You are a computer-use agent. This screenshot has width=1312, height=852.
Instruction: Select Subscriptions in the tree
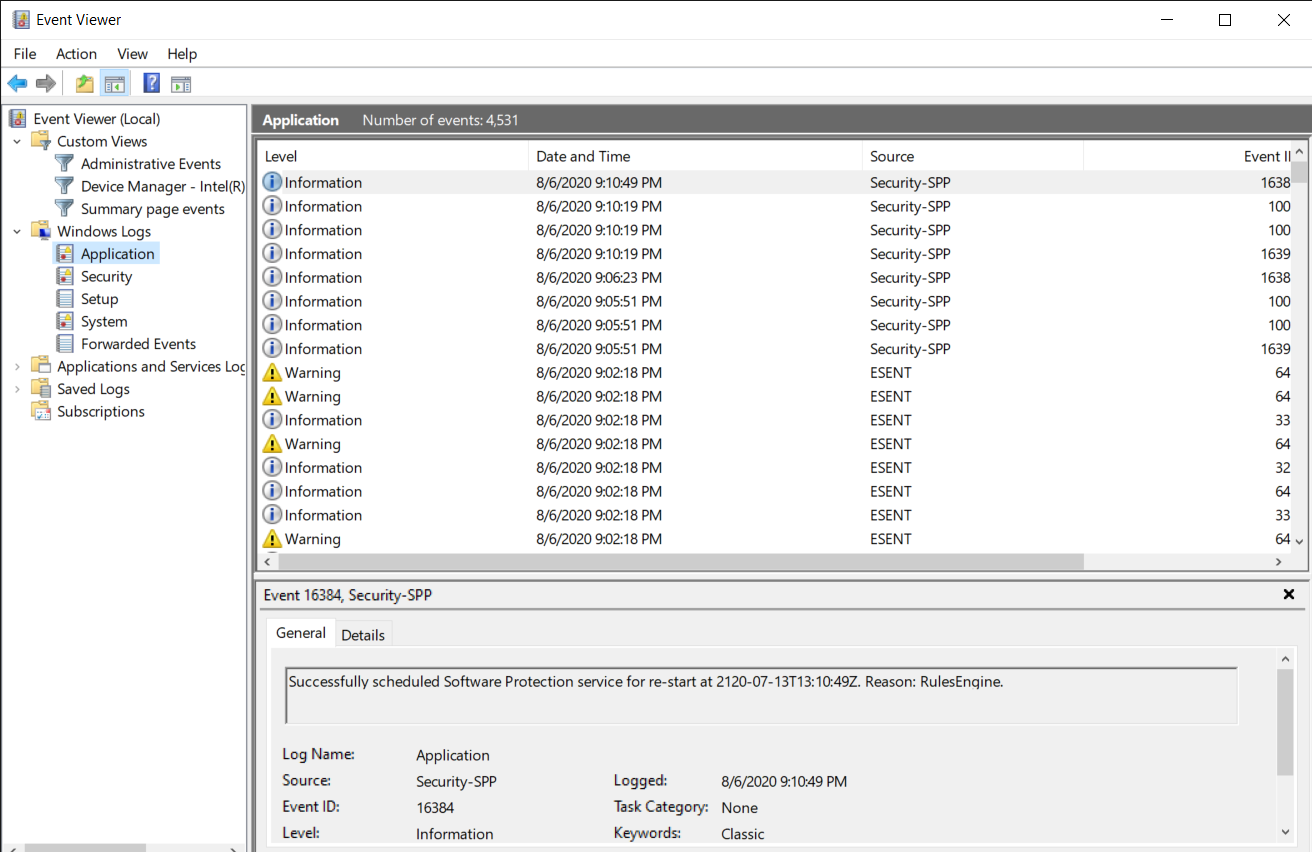click(x=101, y=412)
